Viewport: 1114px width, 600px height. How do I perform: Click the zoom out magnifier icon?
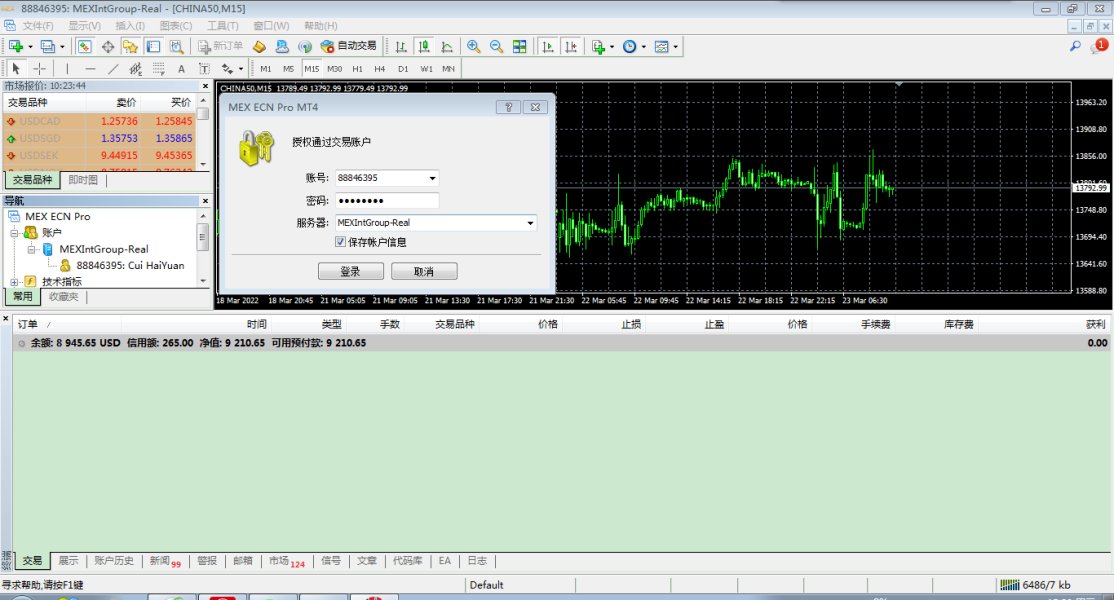[x=496, y=46]
